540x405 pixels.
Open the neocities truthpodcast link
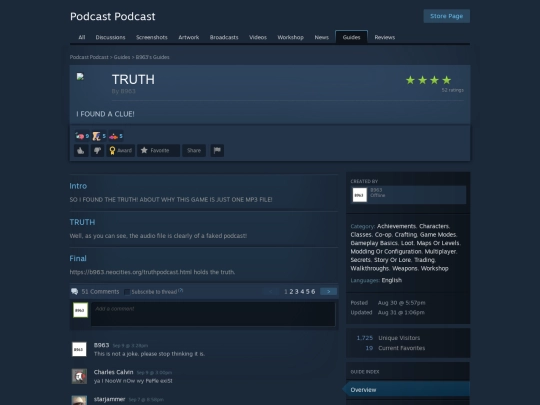(131, 272)
